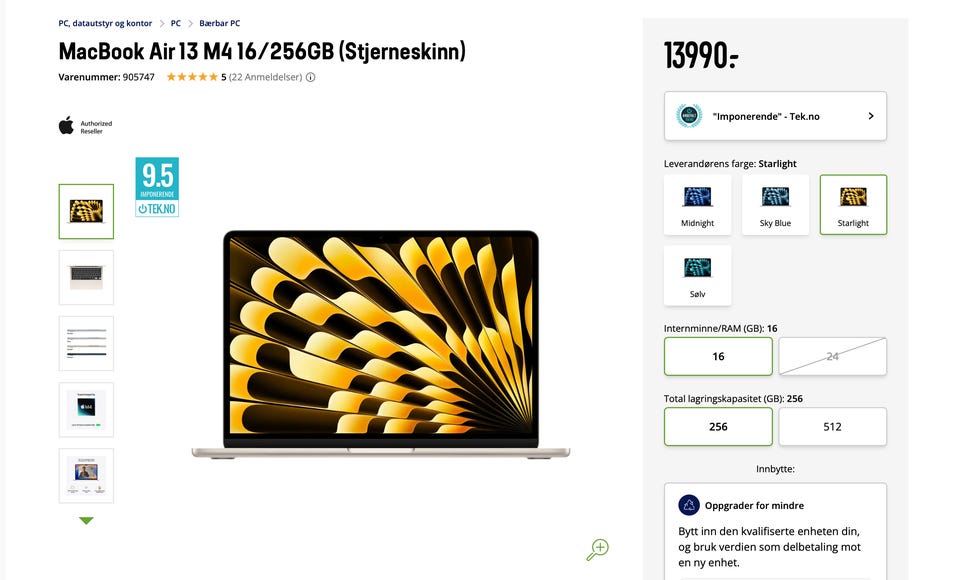Go to Bærbar PC breadcrumb
Viewport: 960px width, 580px height.
(x=220, y=23)
